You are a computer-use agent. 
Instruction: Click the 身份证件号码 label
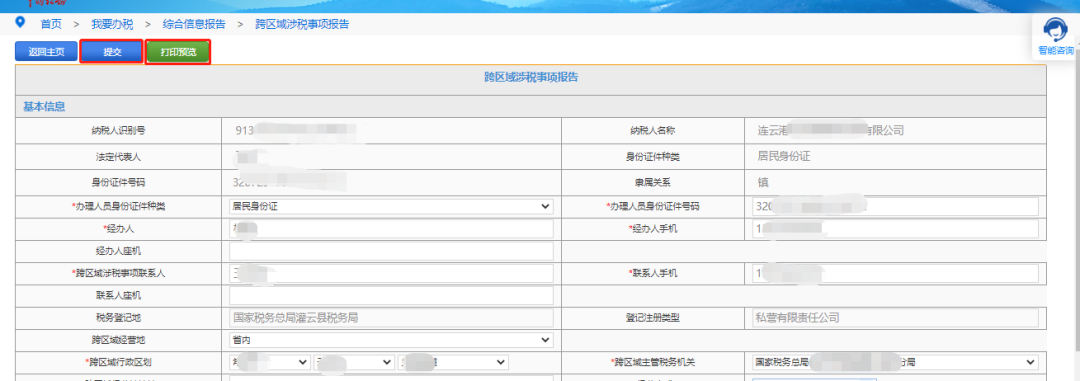coord(118,183)
